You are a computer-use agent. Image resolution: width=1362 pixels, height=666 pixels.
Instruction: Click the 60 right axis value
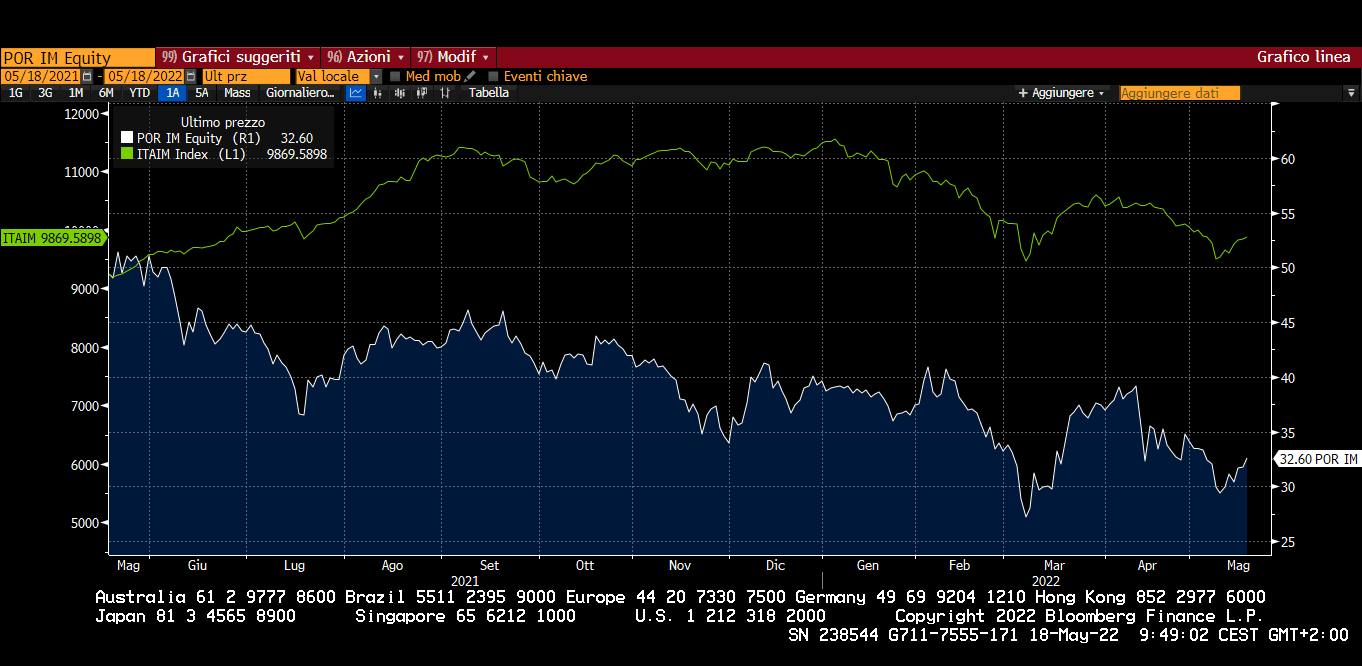point(1288,159)
